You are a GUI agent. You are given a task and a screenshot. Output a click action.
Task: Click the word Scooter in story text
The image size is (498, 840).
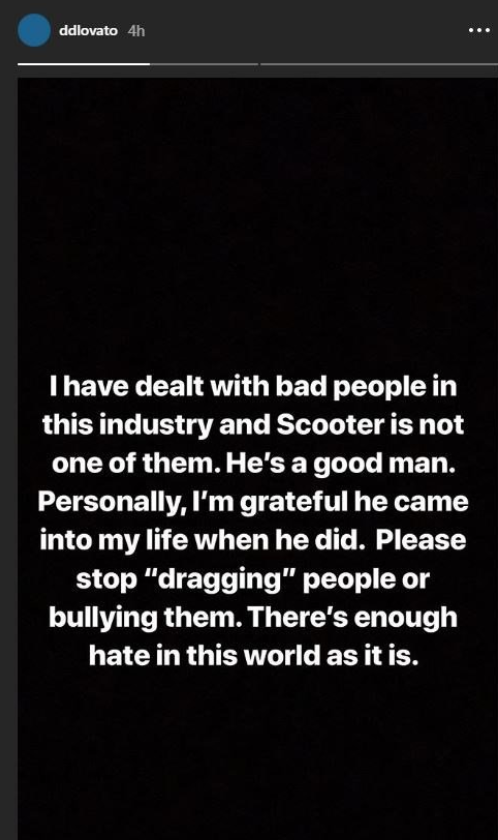pyautogui.click(x=330, y=425)
